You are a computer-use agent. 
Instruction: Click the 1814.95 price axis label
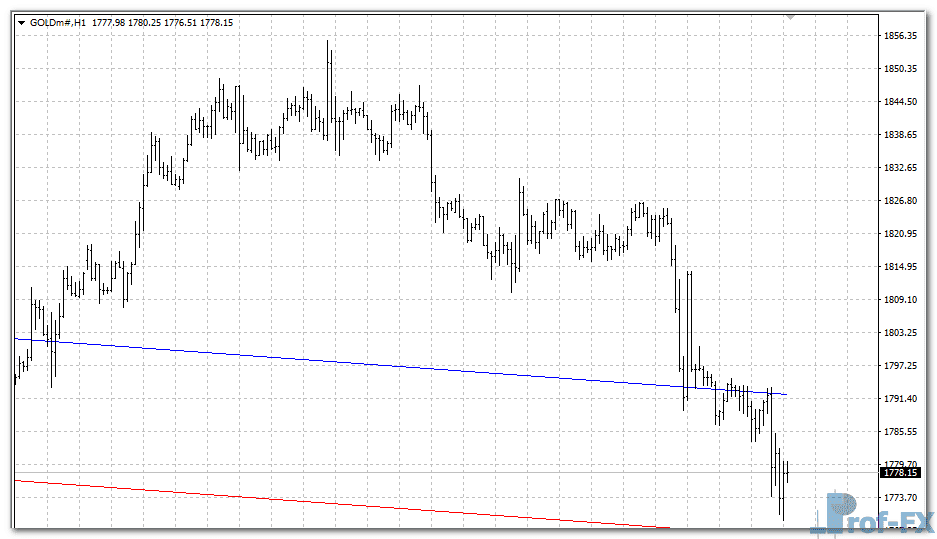coord(901,267)
